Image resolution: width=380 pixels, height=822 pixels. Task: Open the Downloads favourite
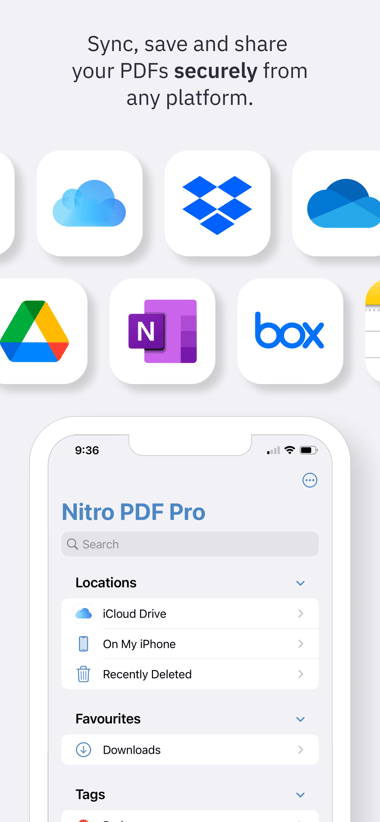(x=190, y=750)
